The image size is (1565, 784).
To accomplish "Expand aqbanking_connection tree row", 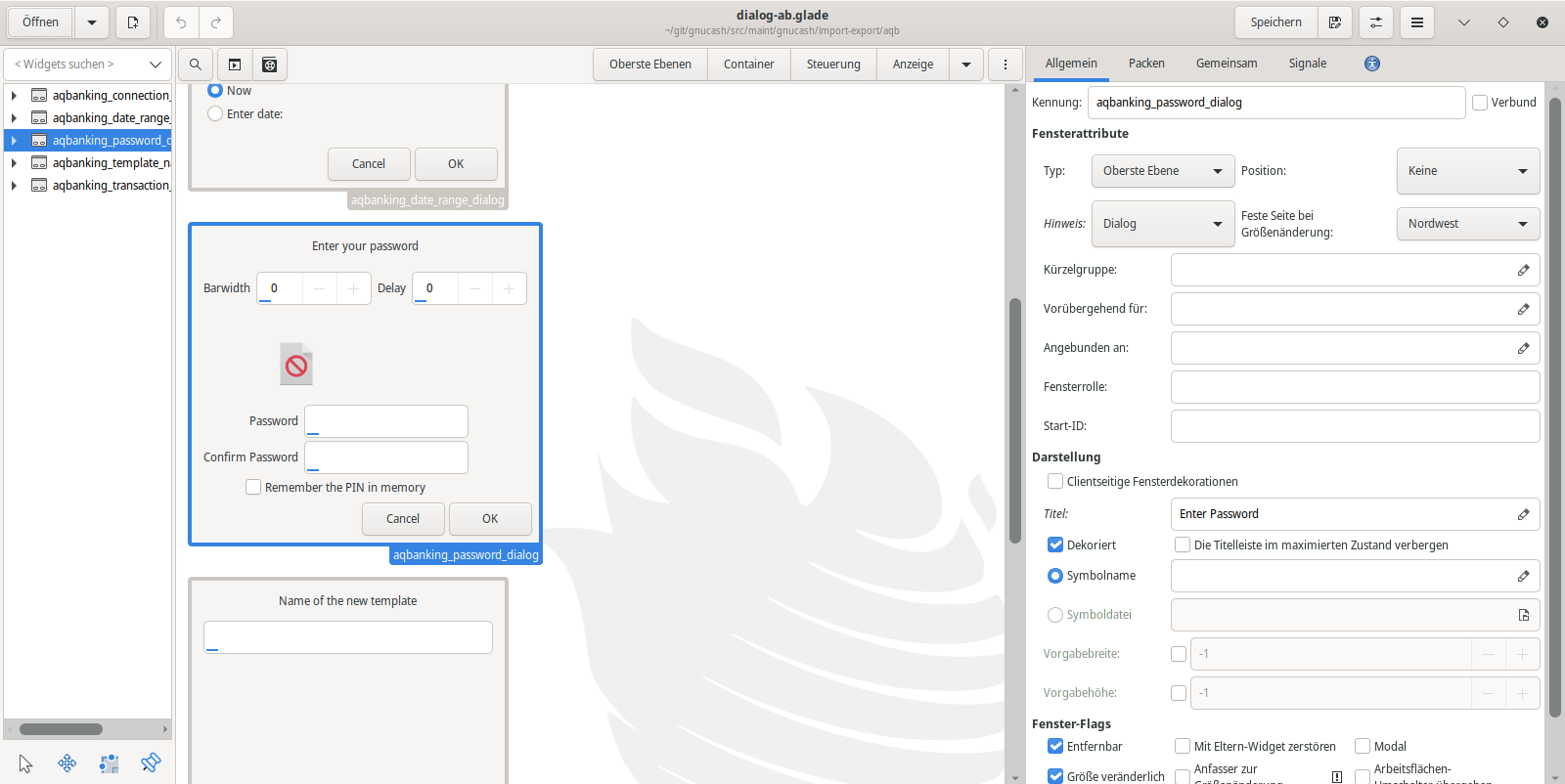I will click(14, 96).
